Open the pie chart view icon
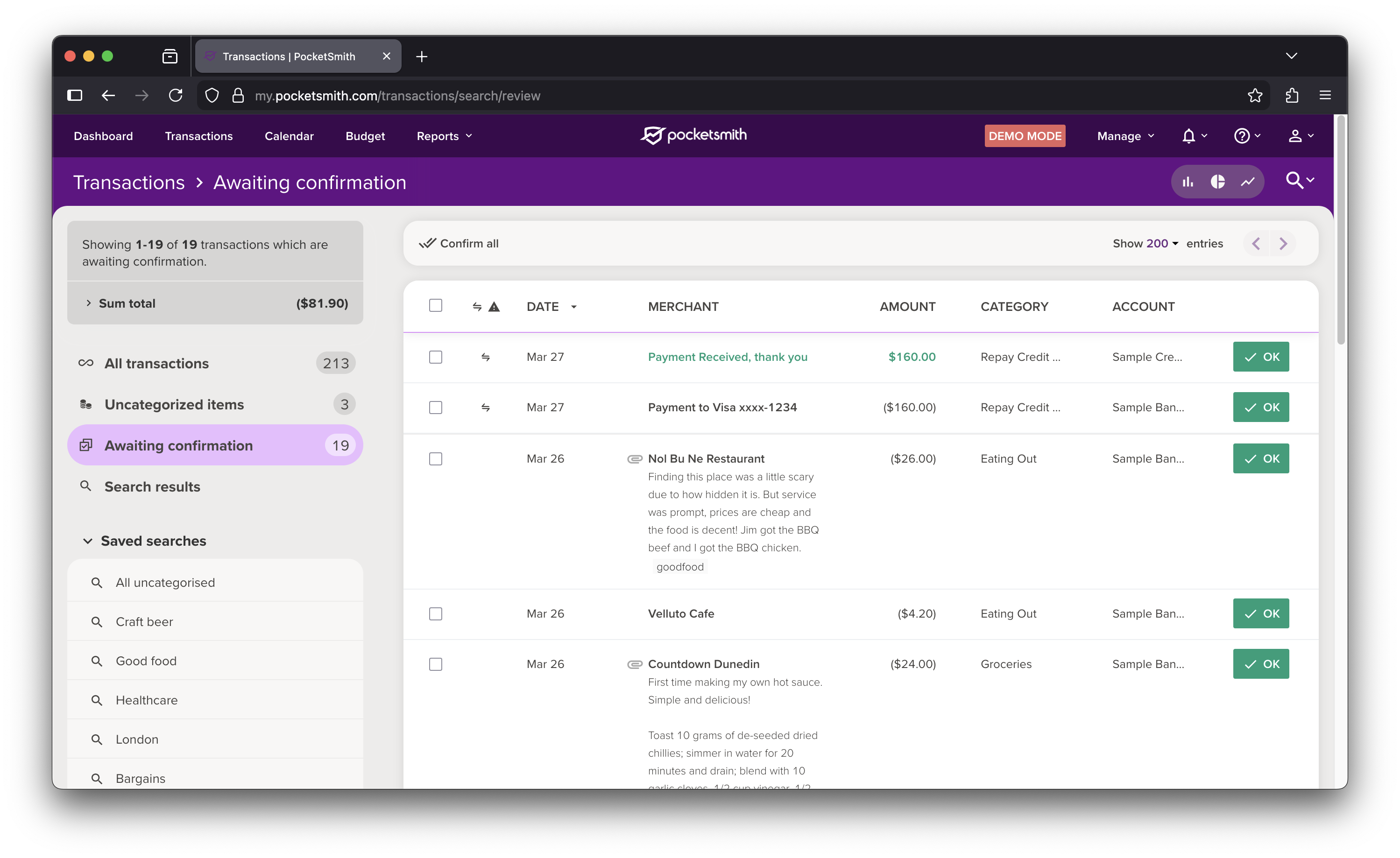The image size is (1400, 858). pyautogui.click(x=1217, y=182)
